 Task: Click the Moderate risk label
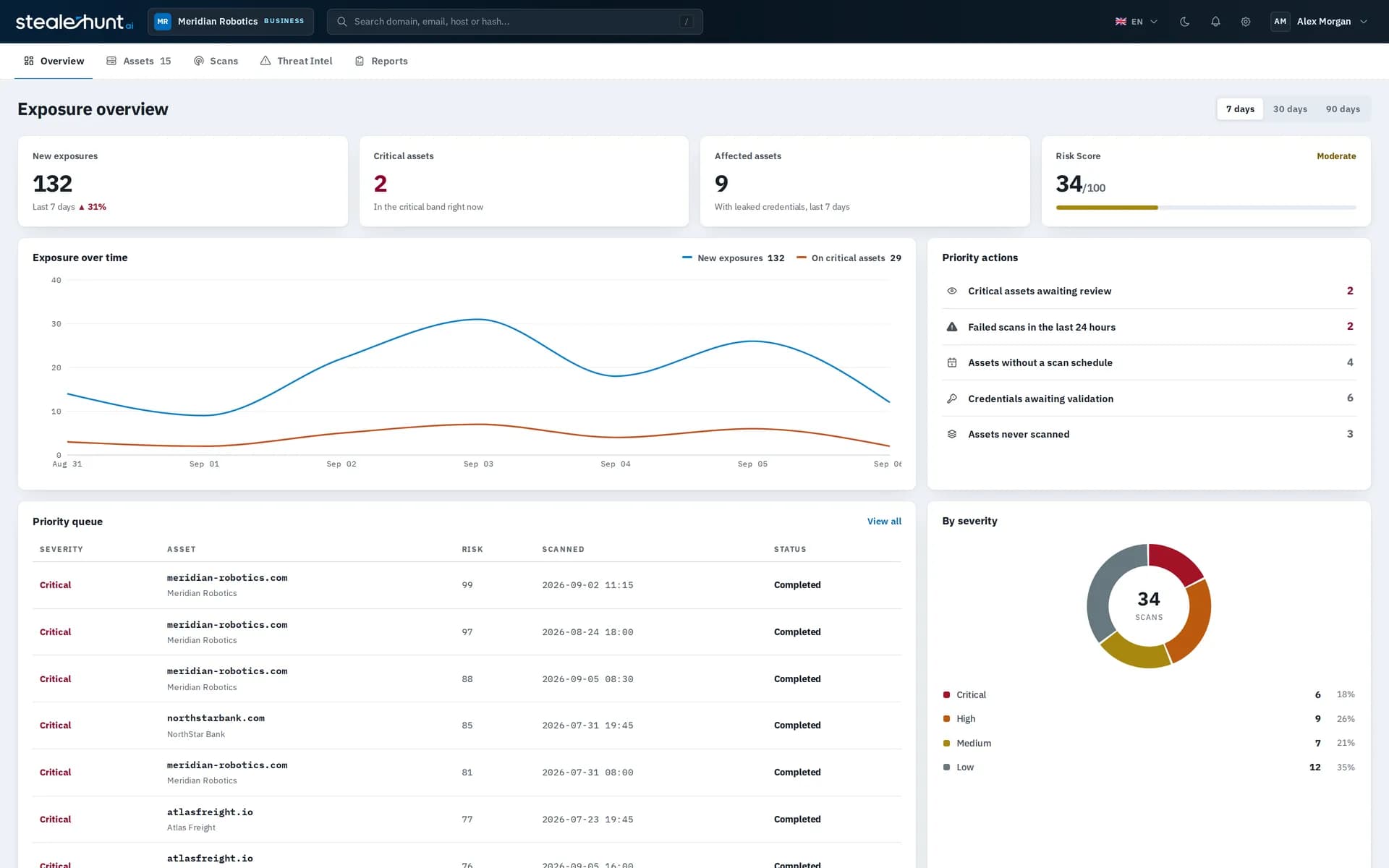[x=1336, y=156]
